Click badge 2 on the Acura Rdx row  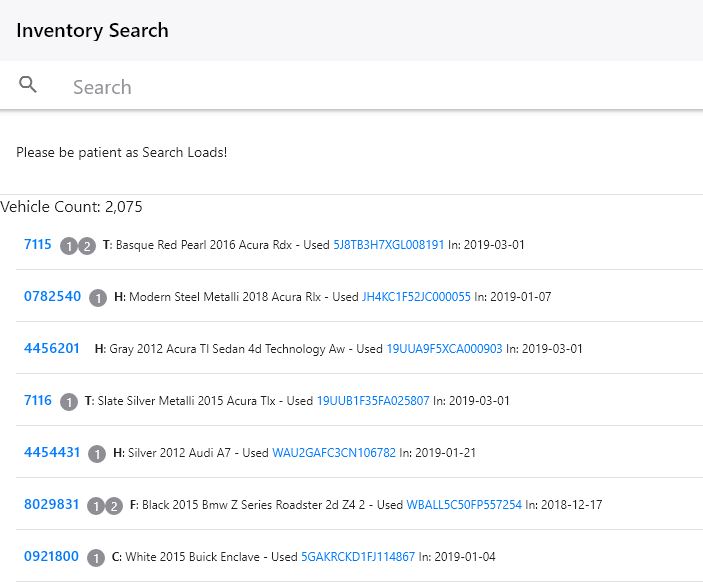87,246
